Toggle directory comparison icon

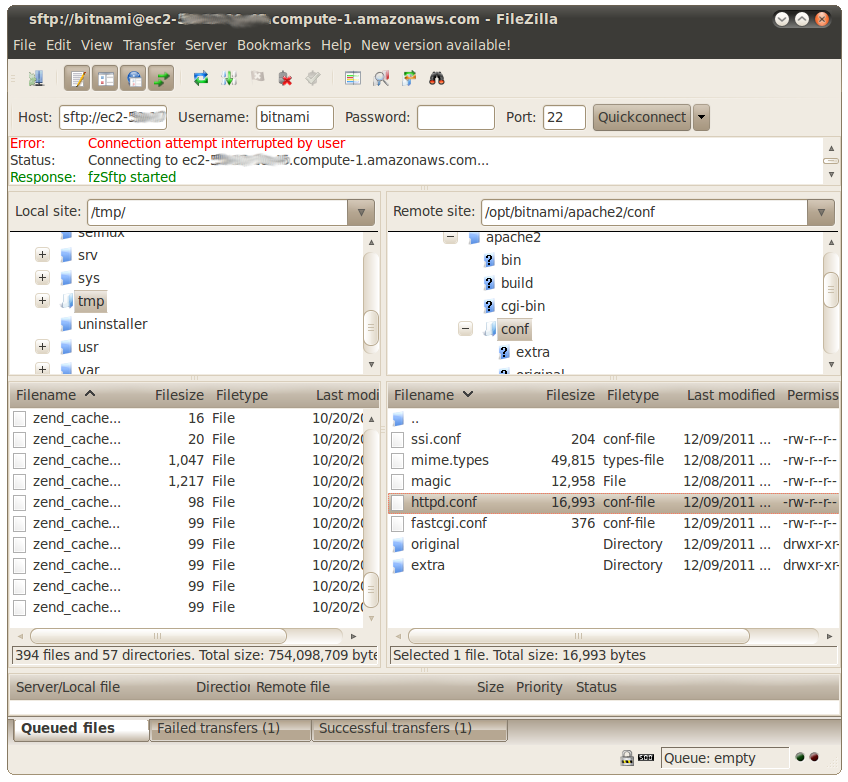(x=381, y=79)
